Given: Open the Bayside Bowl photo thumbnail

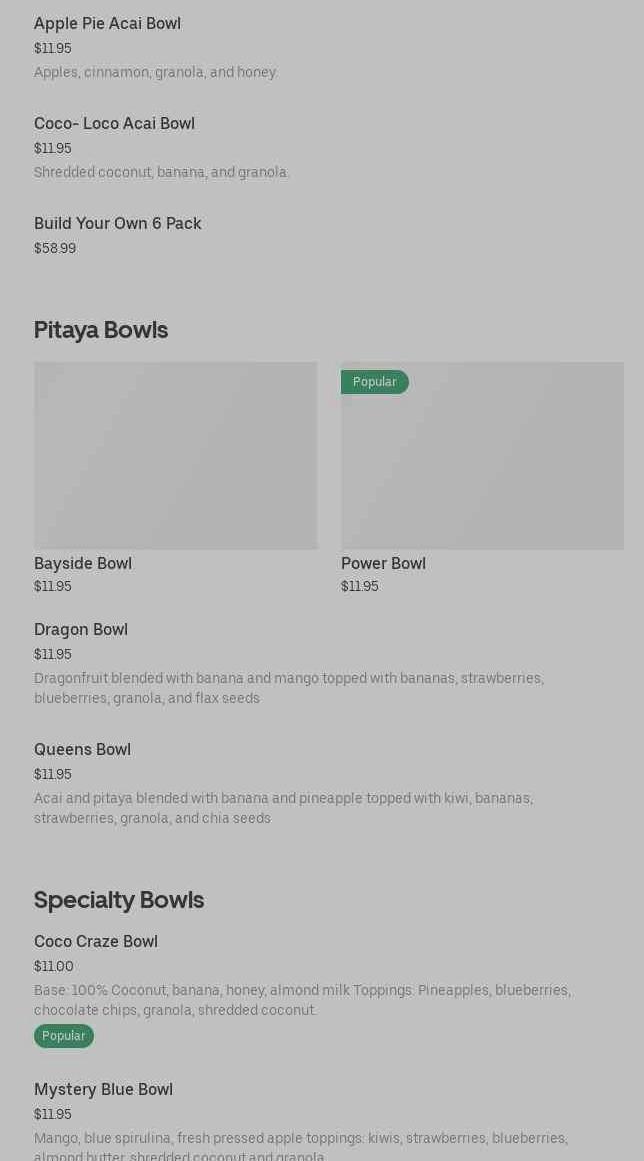Looking at the screenshot, I should [175, 455].
